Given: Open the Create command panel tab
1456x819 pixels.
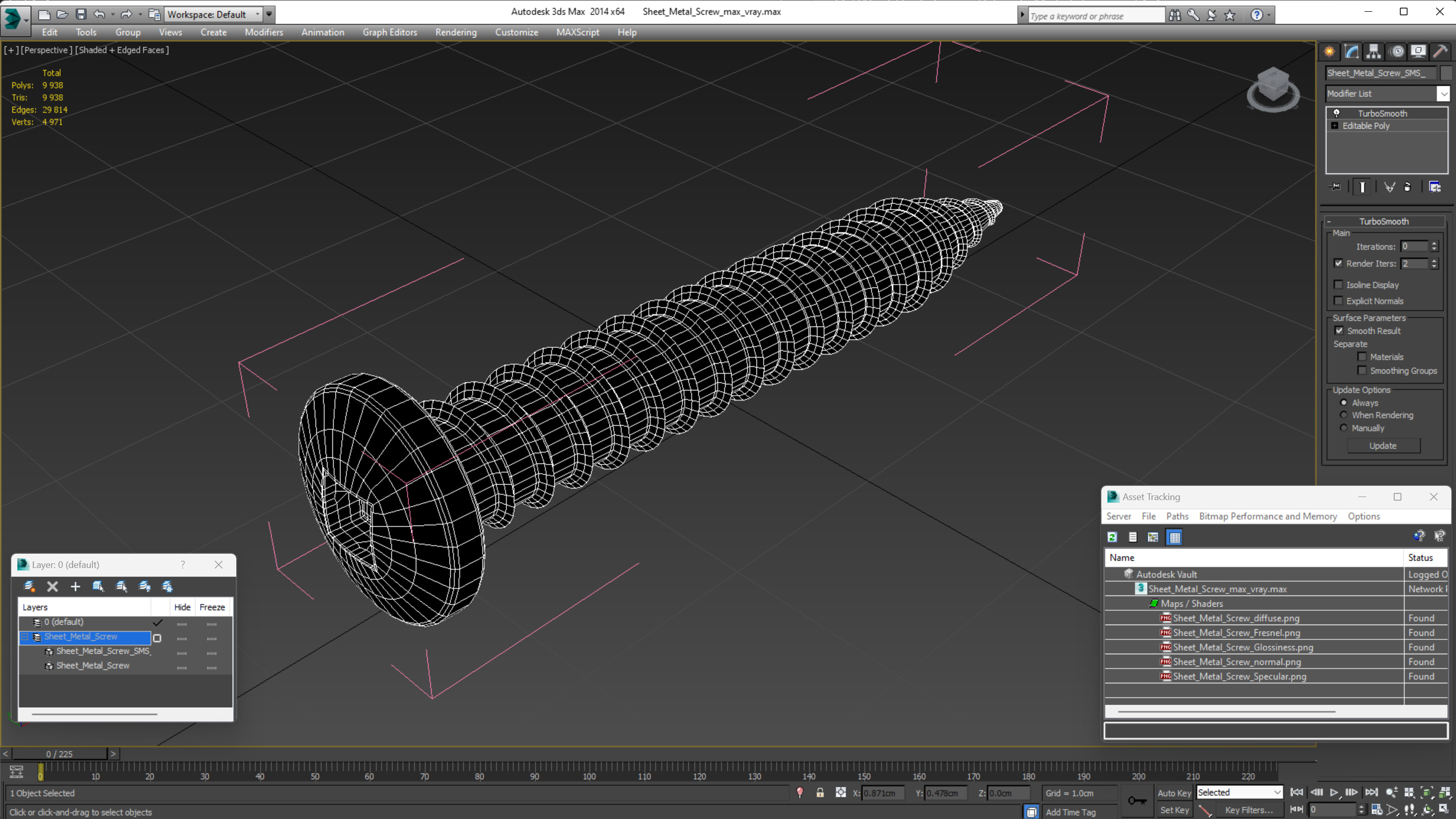Looking at the screenshot, I should (x=1329, y=52).
